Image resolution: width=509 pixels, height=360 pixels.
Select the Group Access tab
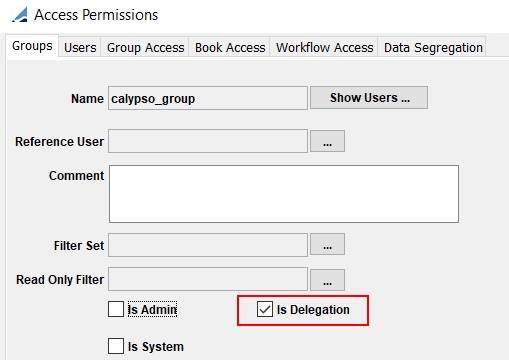[145, 47]
